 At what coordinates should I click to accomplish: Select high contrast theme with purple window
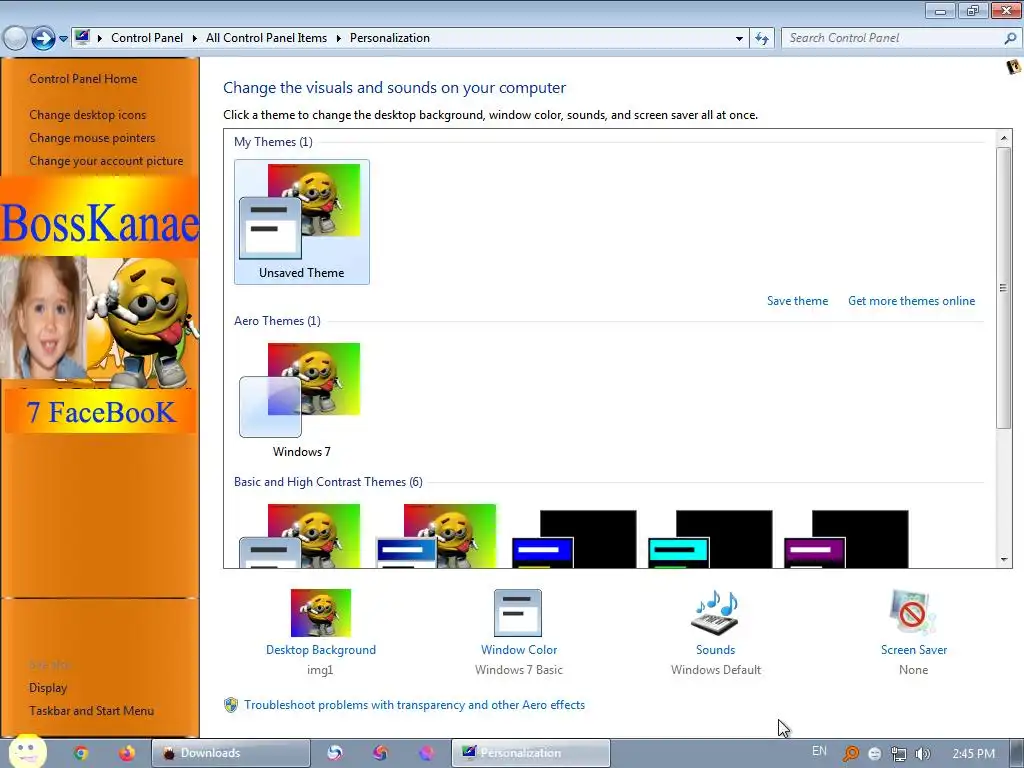(x=846, y=539)
